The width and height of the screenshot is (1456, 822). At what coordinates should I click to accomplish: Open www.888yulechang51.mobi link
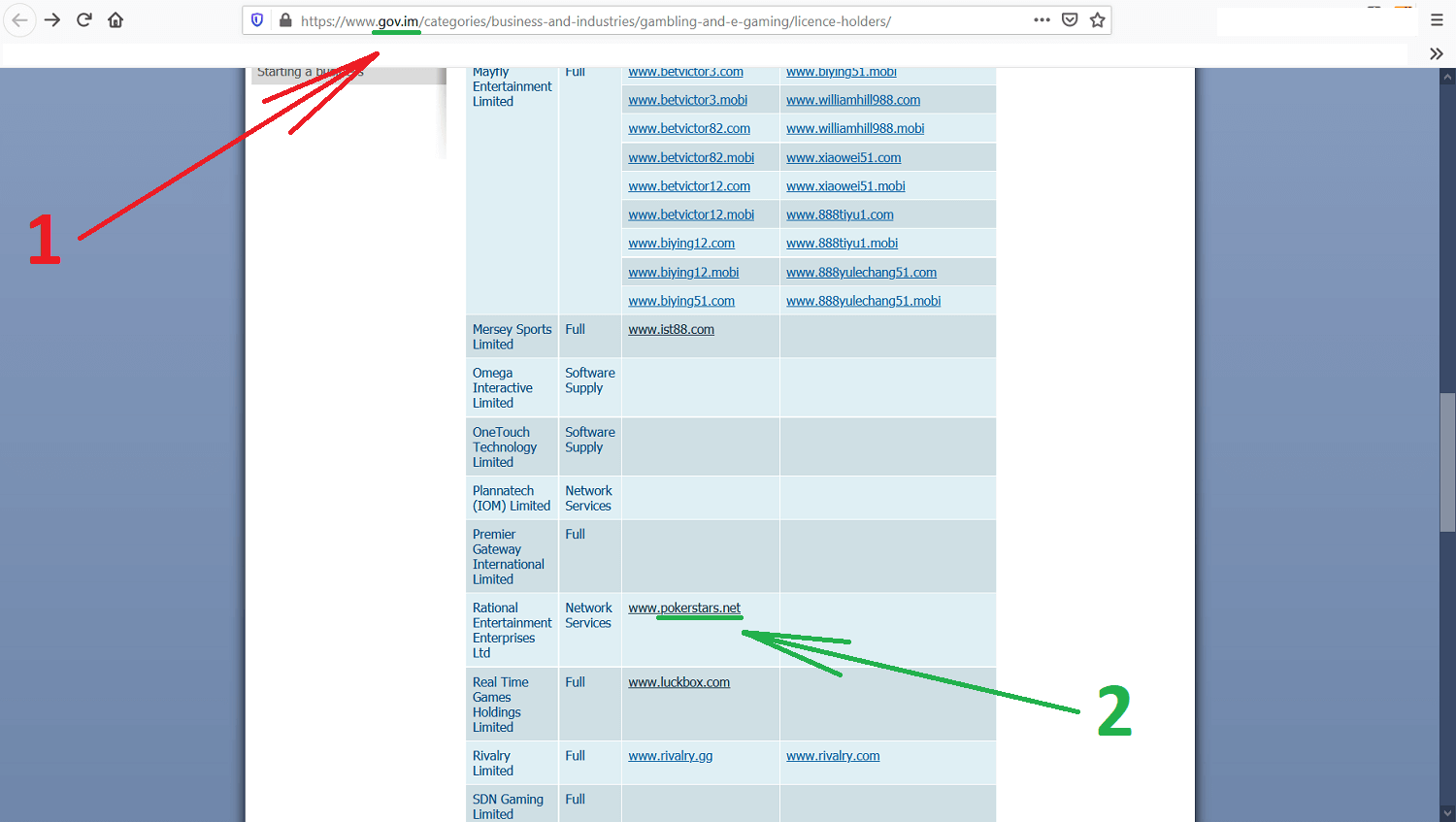[863, 301]
